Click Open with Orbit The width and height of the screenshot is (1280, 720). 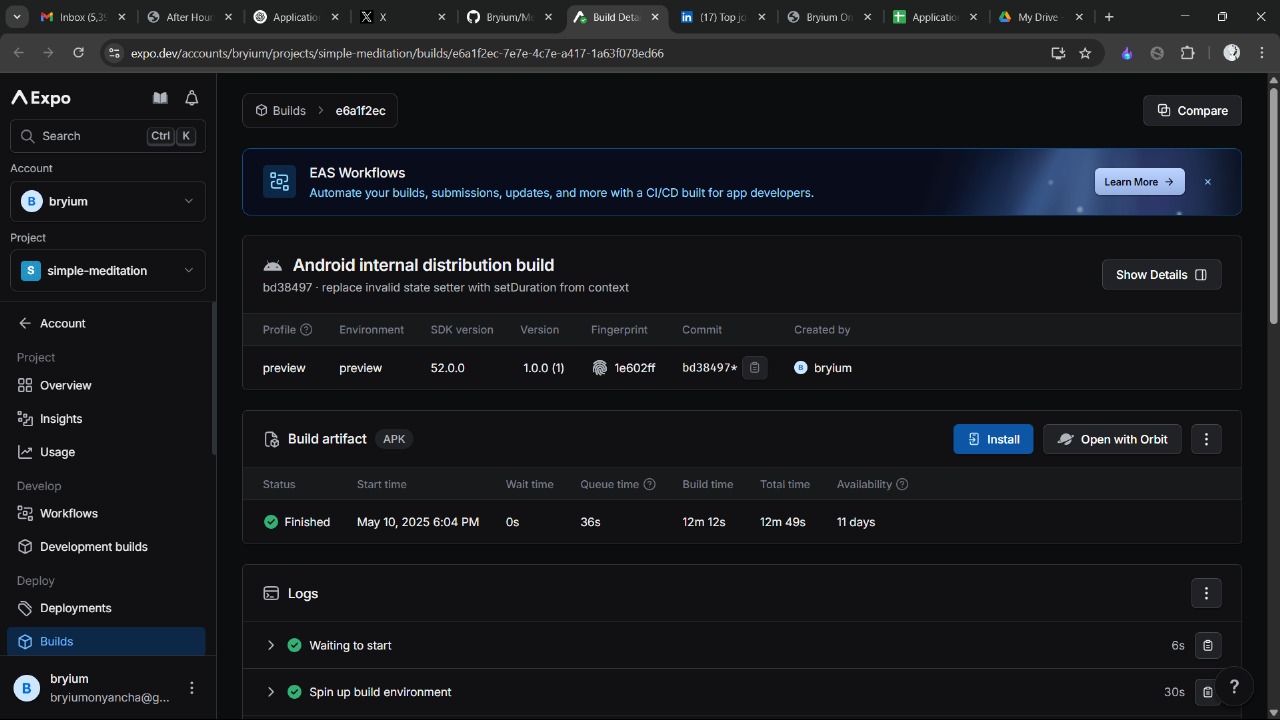pos(1112,439)
